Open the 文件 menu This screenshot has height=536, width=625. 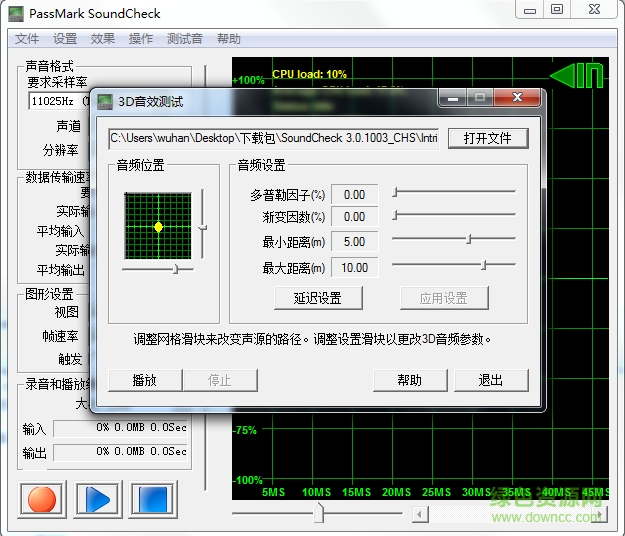click(x=27, y=39)
